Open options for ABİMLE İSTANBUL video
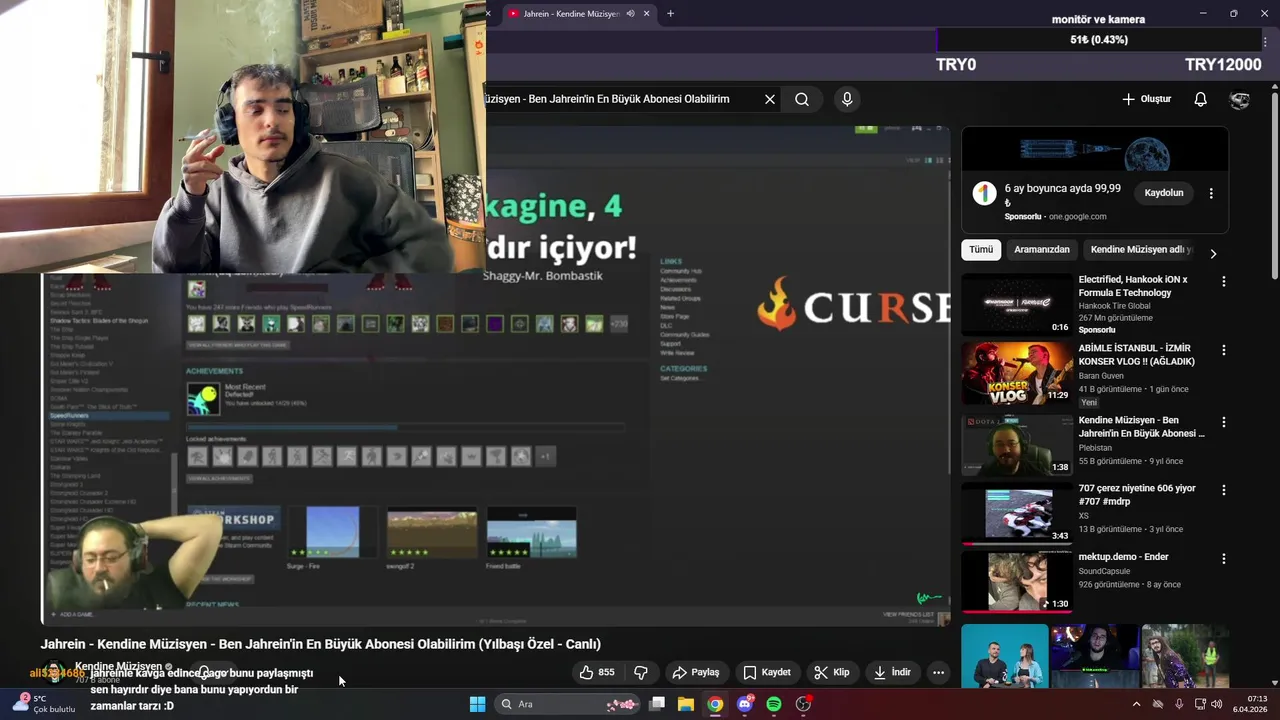Image resolution: width=1280 pixels, height=720 pixels. [x=1223, y=351]
